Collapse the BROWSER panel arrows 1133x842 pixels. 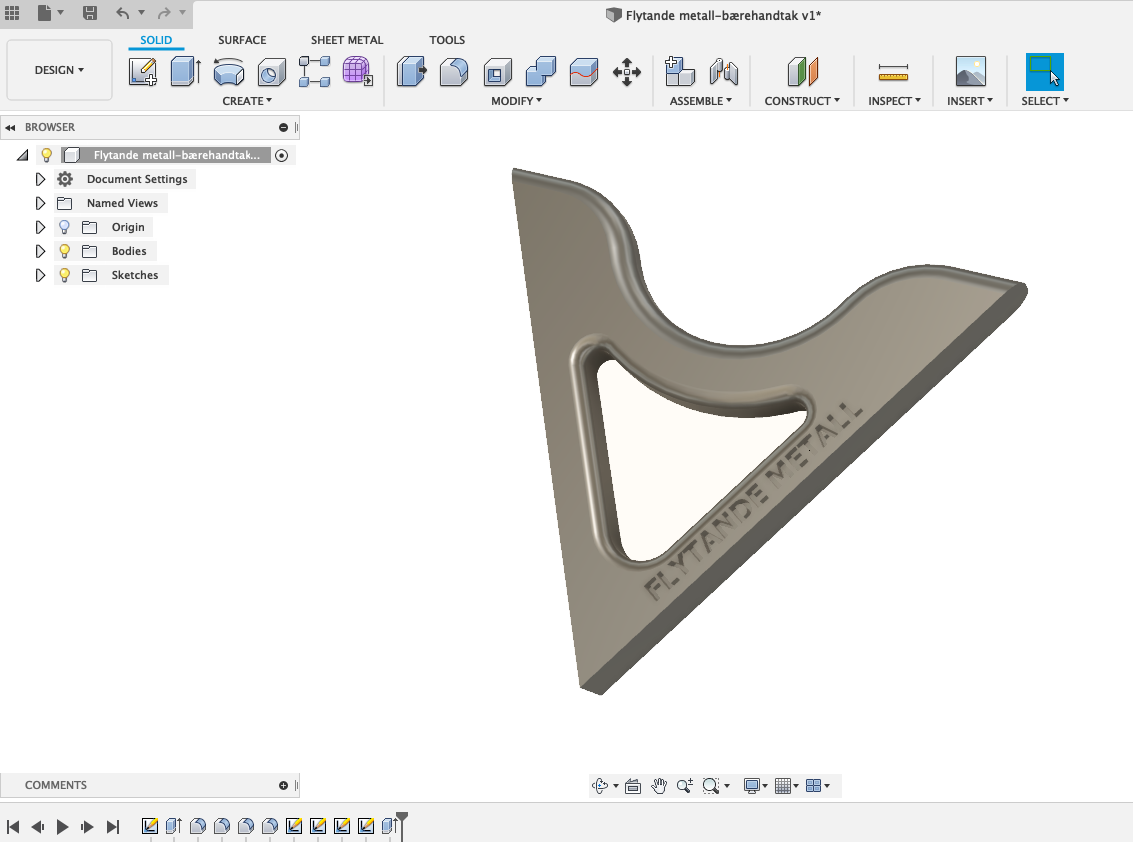[x=10, y=127]
